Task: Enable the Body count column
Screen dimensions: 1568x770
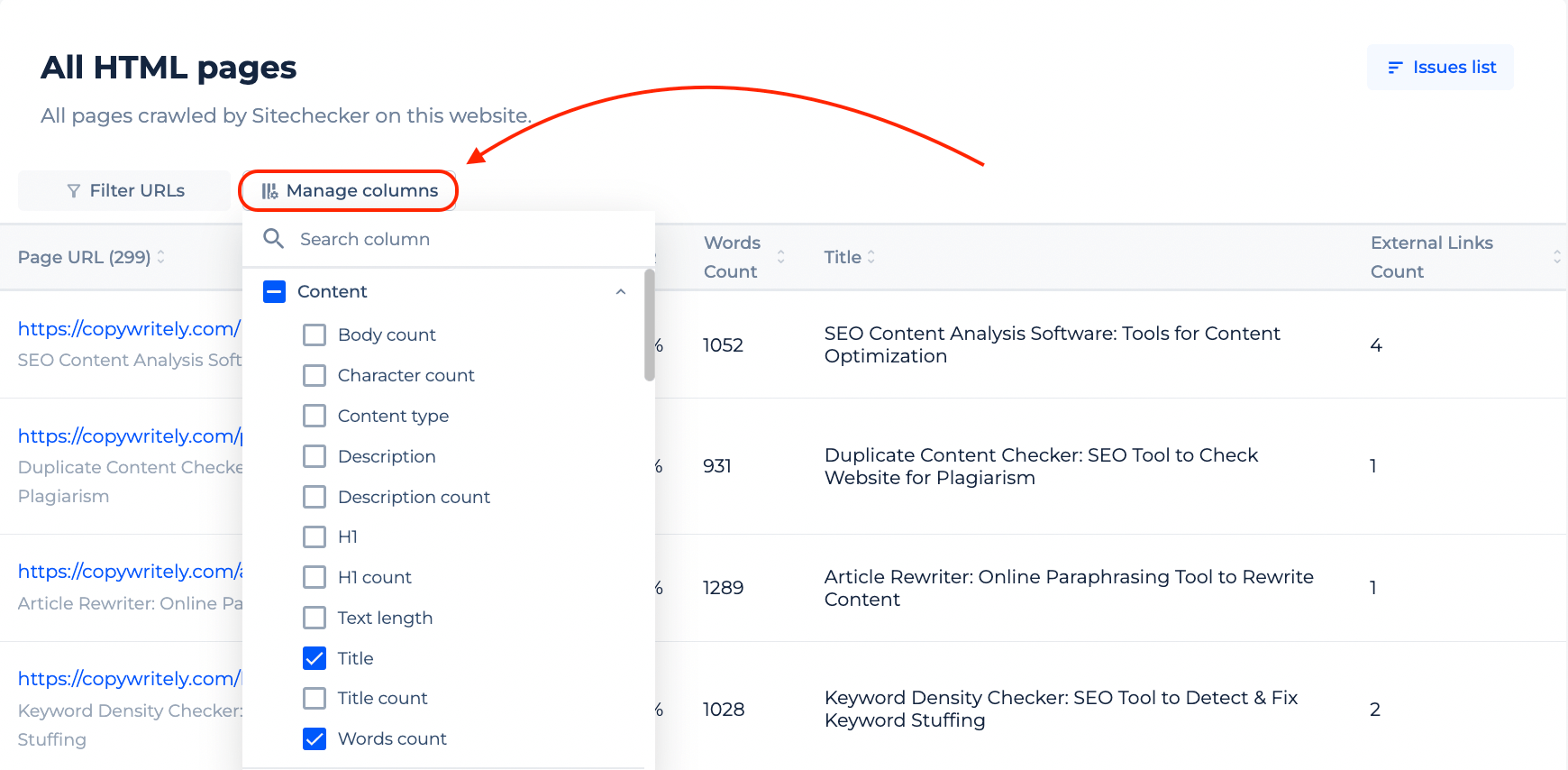Action: [x=315, y=335]
